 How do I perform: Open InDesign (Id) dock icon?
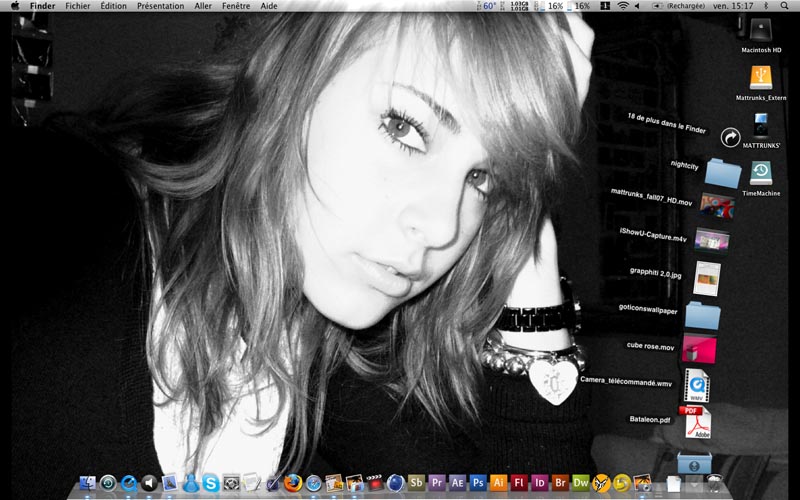[x=539, y=482]
